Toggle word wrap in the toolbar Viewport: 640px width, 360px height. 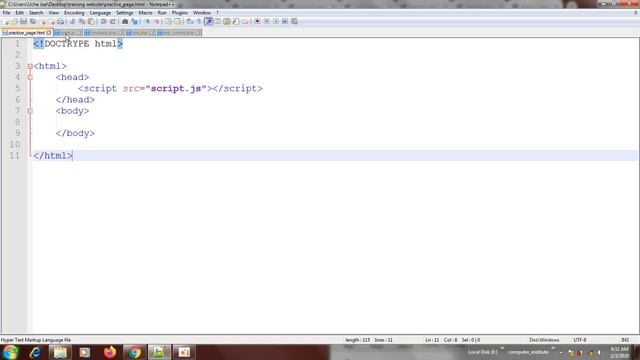190,21
